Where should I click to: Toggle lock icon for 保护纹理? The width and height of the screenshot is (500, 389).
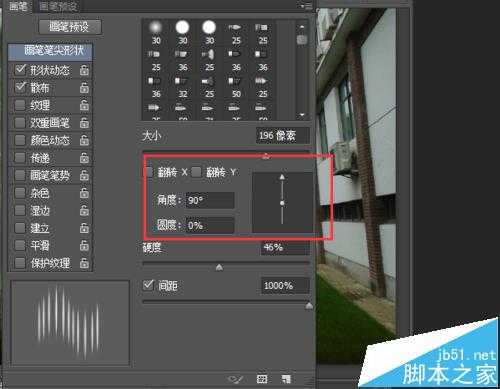84,263
